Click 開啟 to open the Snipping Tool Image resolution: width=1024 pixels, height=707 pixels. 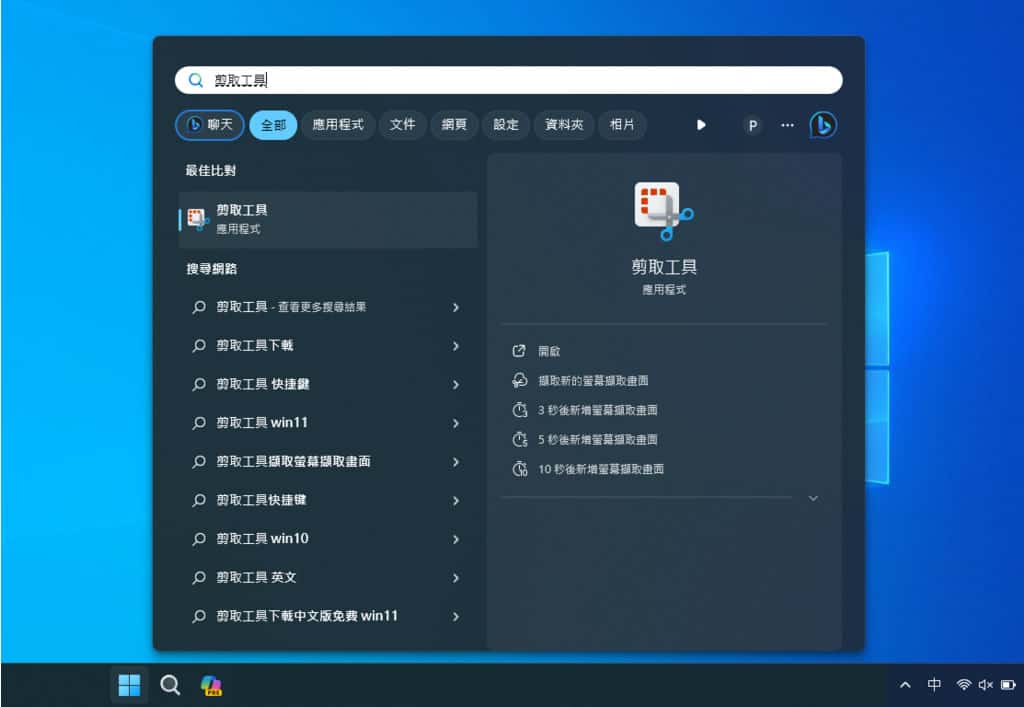pos(549,351)
